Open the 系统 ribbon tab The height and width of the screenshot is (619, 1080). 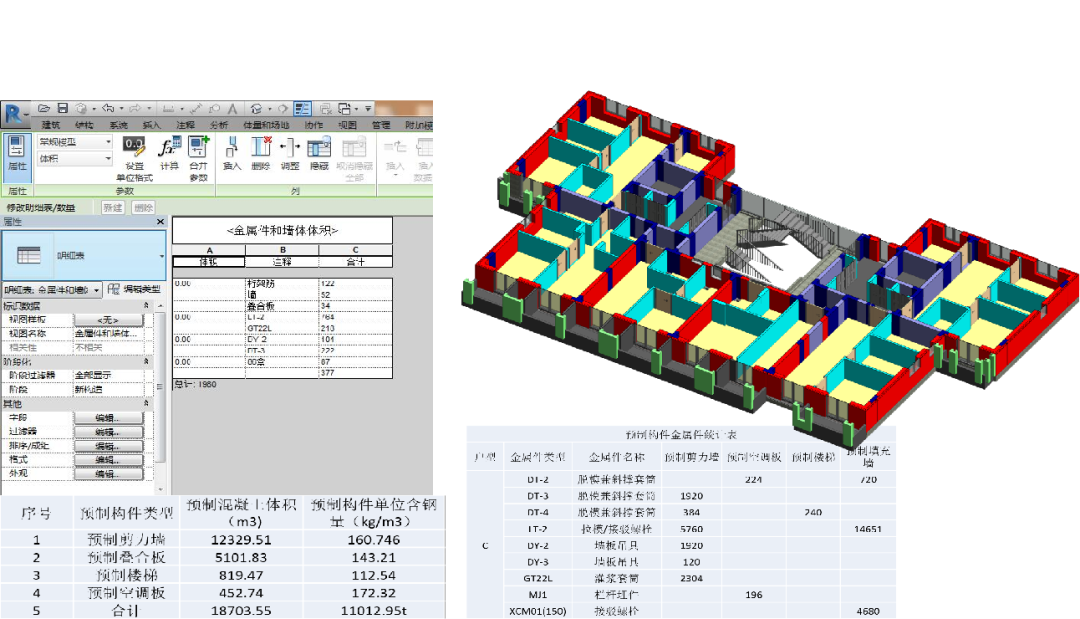click(118, 125)
